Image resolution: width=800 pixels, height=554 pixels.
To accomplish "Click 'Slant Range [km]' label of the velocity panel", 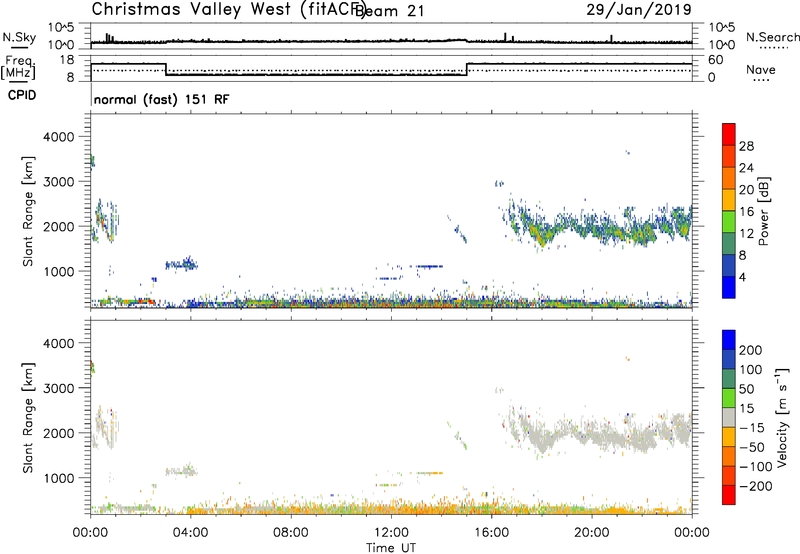I will click(28, 418).
